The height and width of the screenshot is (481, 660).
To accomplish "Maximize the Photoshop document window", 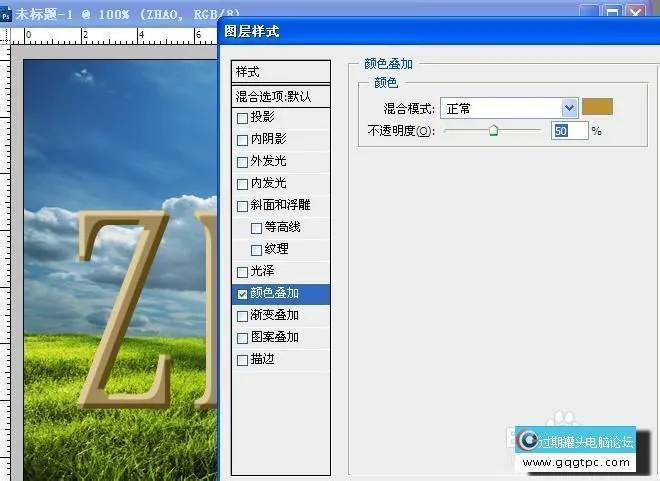I will point(612,12).
